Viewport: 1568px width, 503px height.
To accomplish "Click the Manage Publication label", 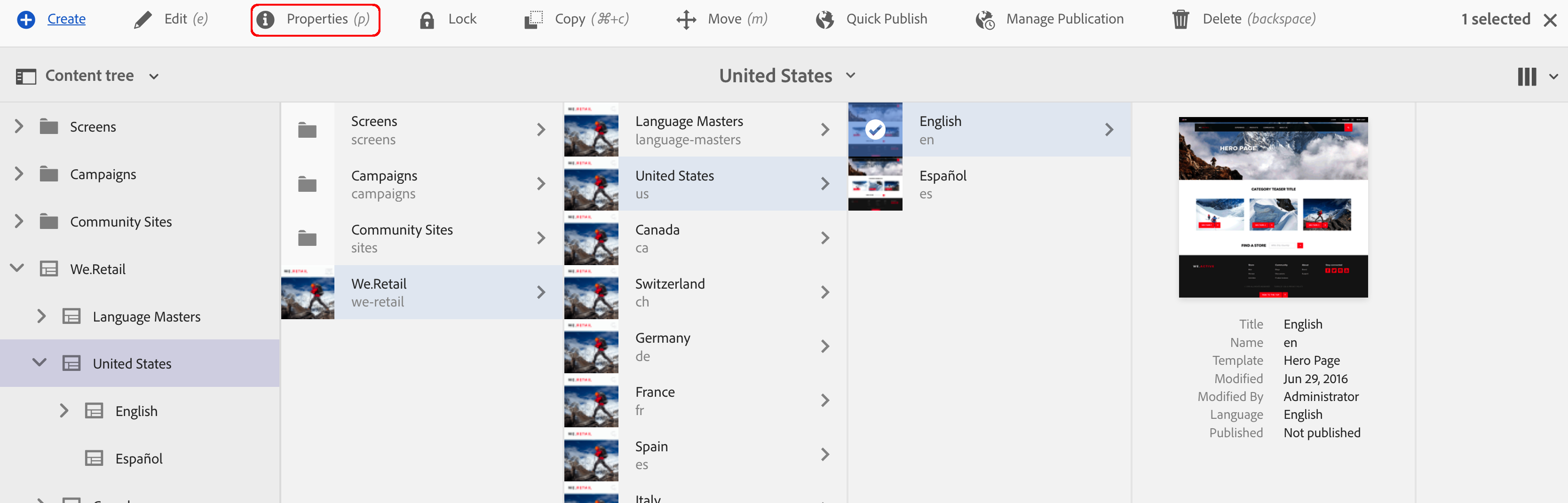I will (x=1065, y=19).
